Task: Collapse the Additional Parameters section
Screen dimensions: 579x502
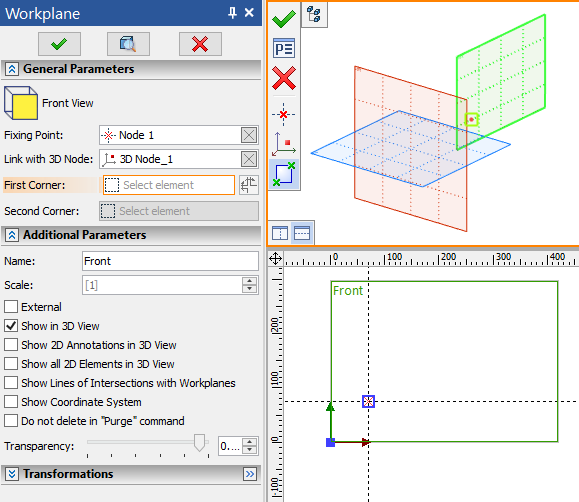Action: point(12,235)
